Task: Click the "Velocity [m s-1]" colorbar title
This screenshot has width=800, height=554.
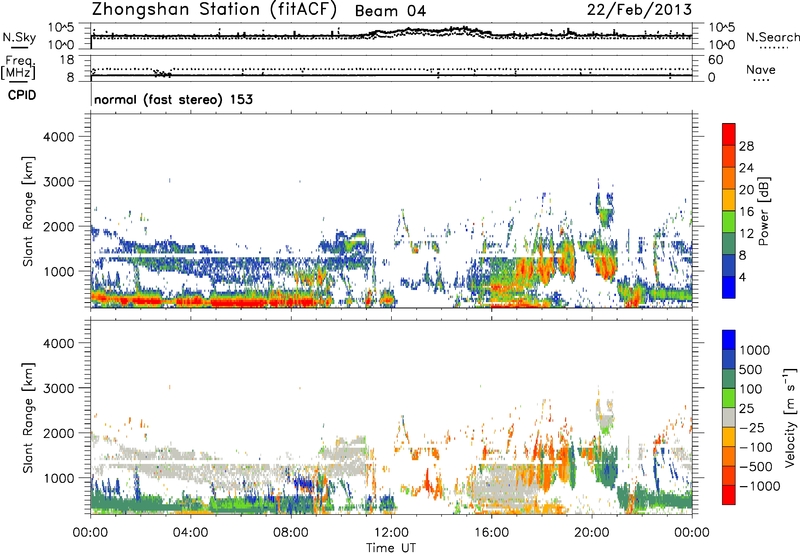Action: (x=790, y=417)
